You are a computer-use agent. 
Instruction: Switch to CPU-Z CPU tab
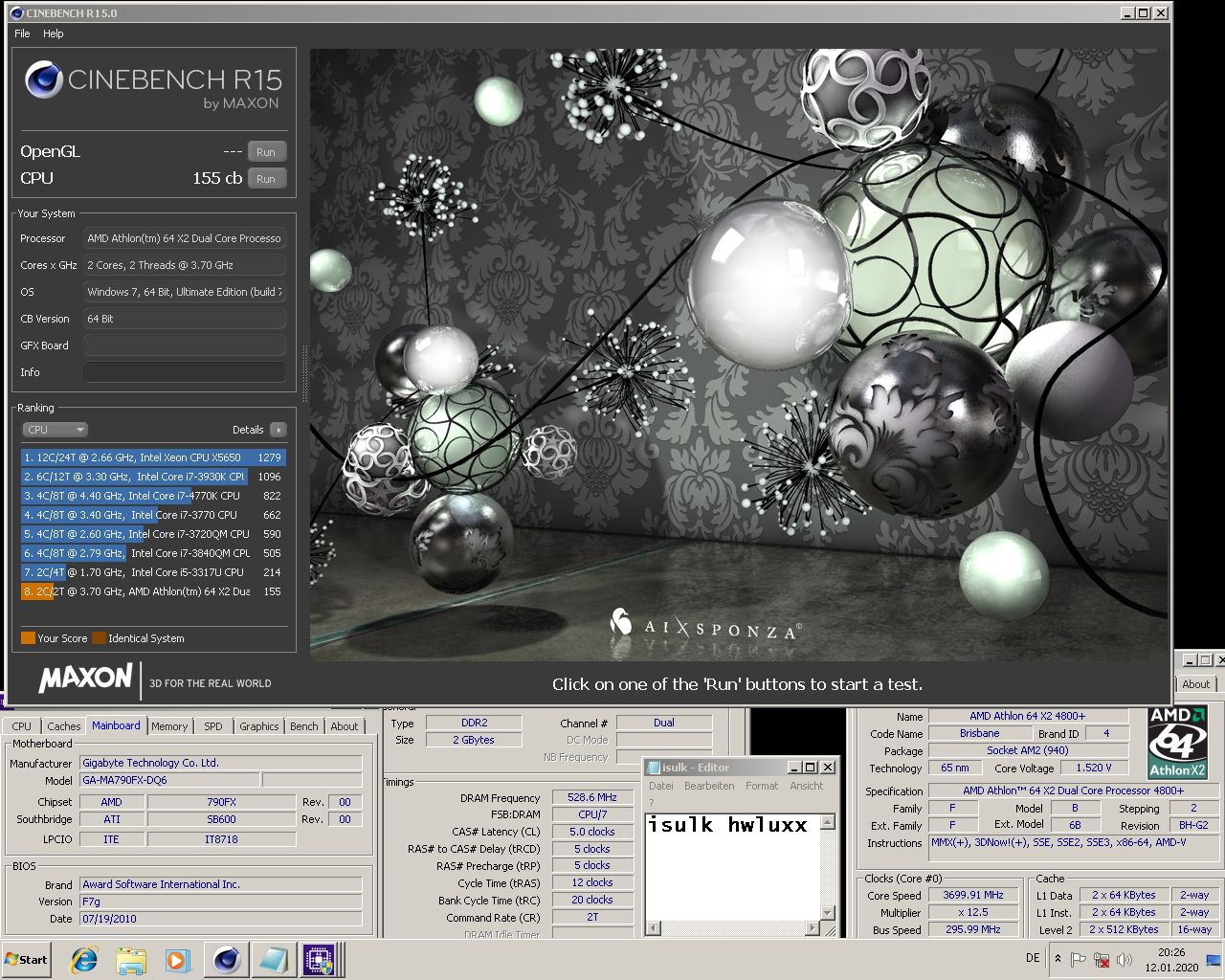[x=22, y=726]
